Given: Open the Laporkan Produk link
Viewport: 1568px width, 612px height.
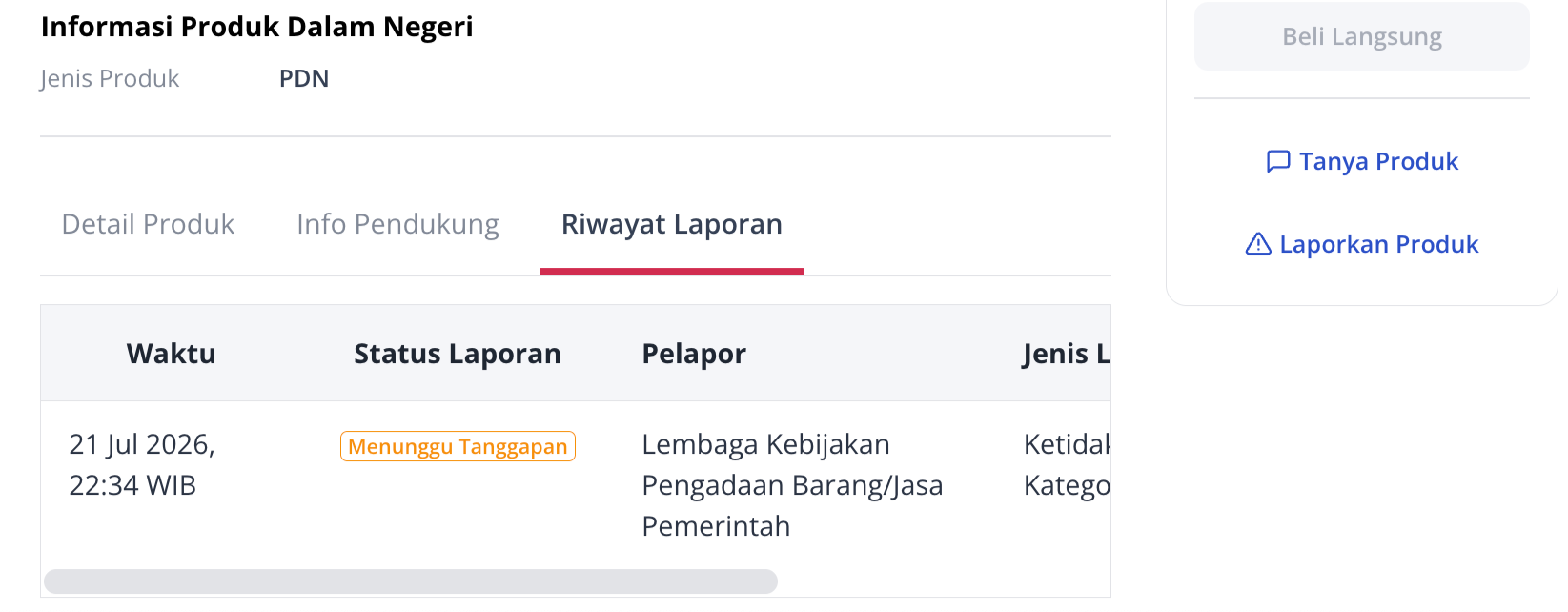Looking at the screenshot, I should pos(1362,245).
